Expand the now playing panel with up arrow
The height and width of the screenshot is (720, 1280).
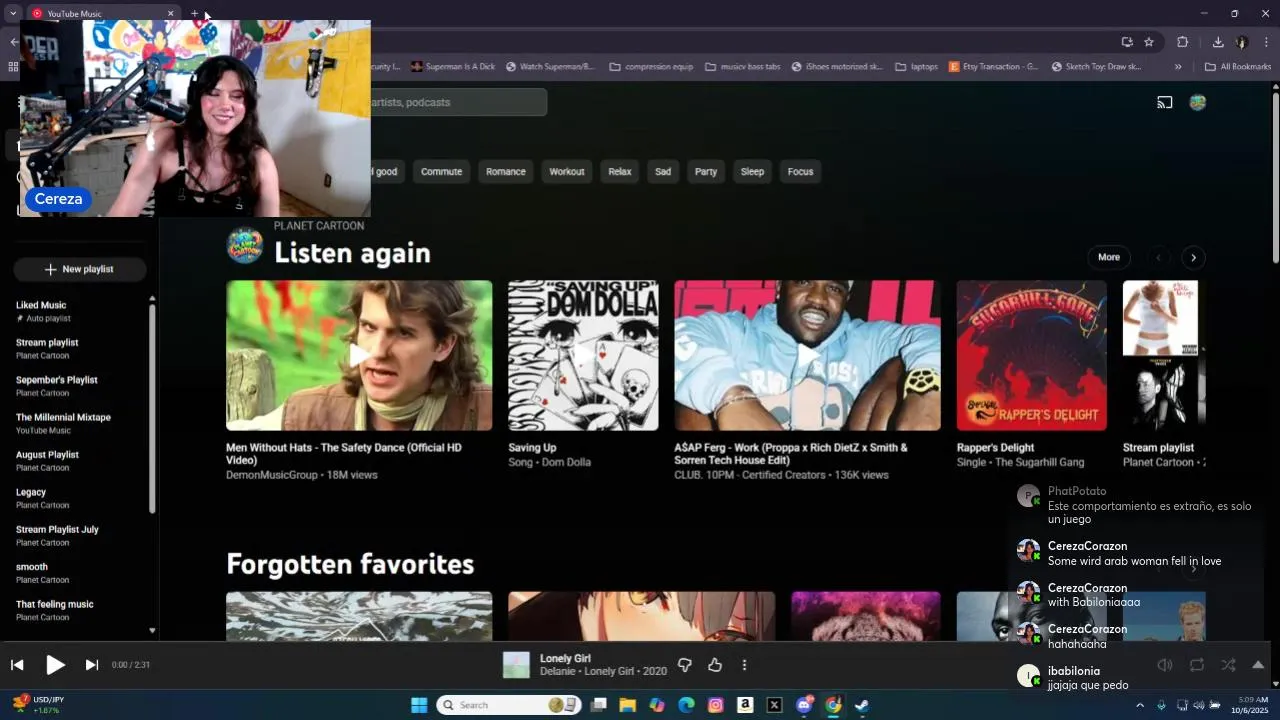pyautogui.click(x=1258, y=665)
